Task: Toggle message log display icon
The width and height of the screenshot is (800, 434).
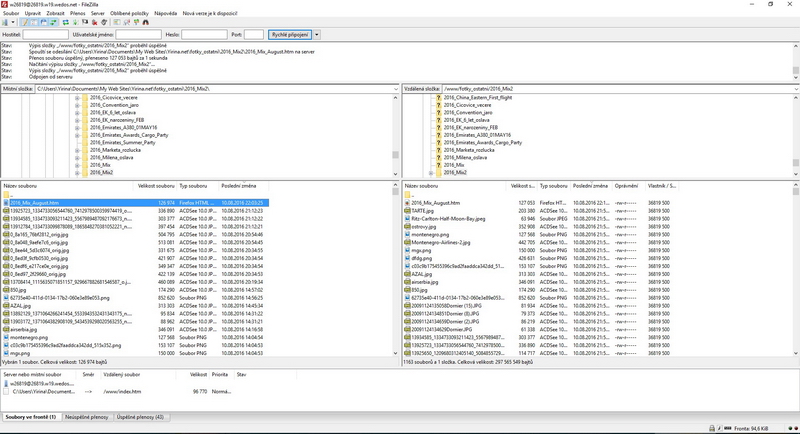Action: point(26,20)
